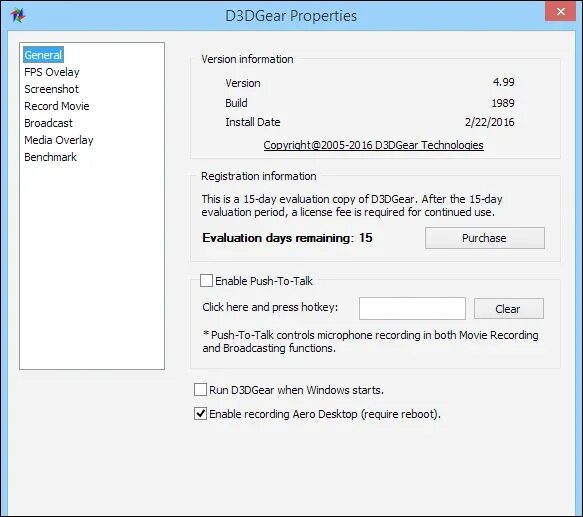Go to Record Movie settings
Image resolution: width=583 pixels, height=517 pixels.
click(x=57, y=106)
